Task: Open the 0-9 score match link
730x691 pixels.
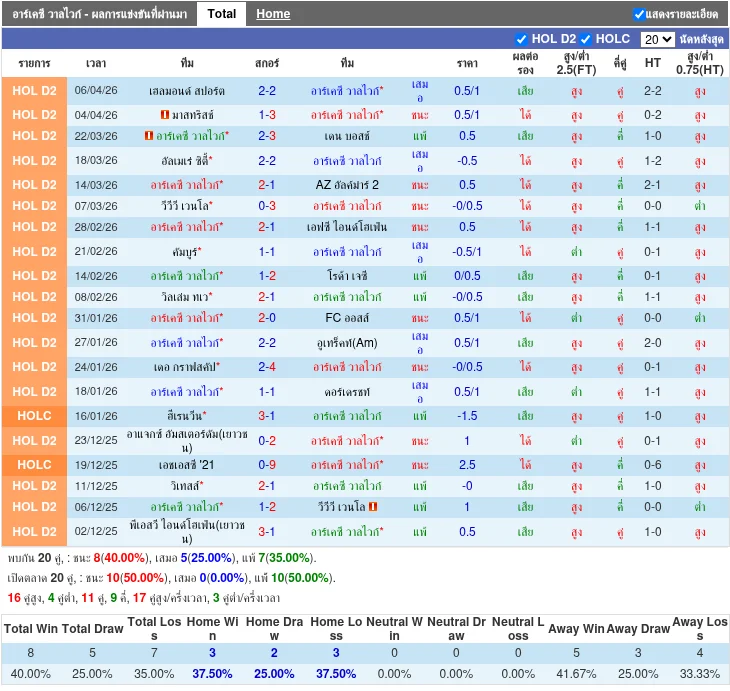Action: [x=267, y=465]
